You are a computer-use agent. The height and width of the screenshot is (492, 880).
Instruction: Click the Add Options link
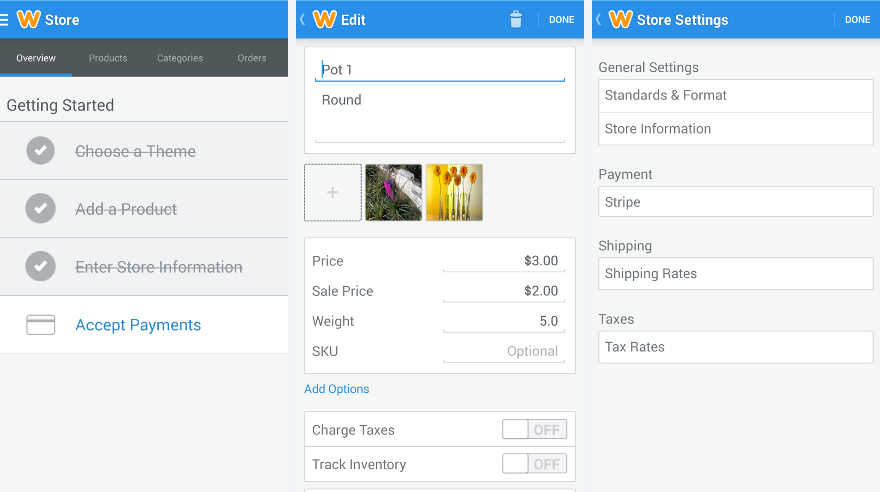(x=337, y=389)
